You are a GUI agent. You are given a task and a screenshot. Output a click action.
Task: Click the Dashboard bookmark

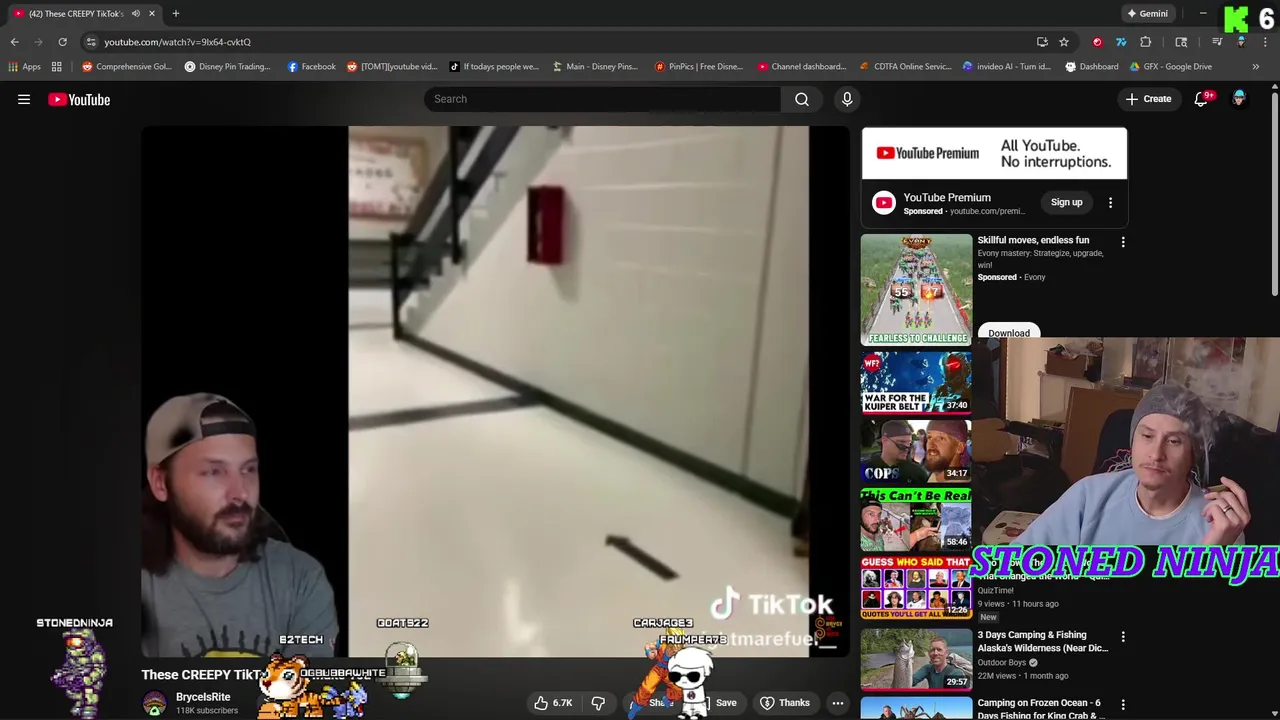pos(1091,67)
